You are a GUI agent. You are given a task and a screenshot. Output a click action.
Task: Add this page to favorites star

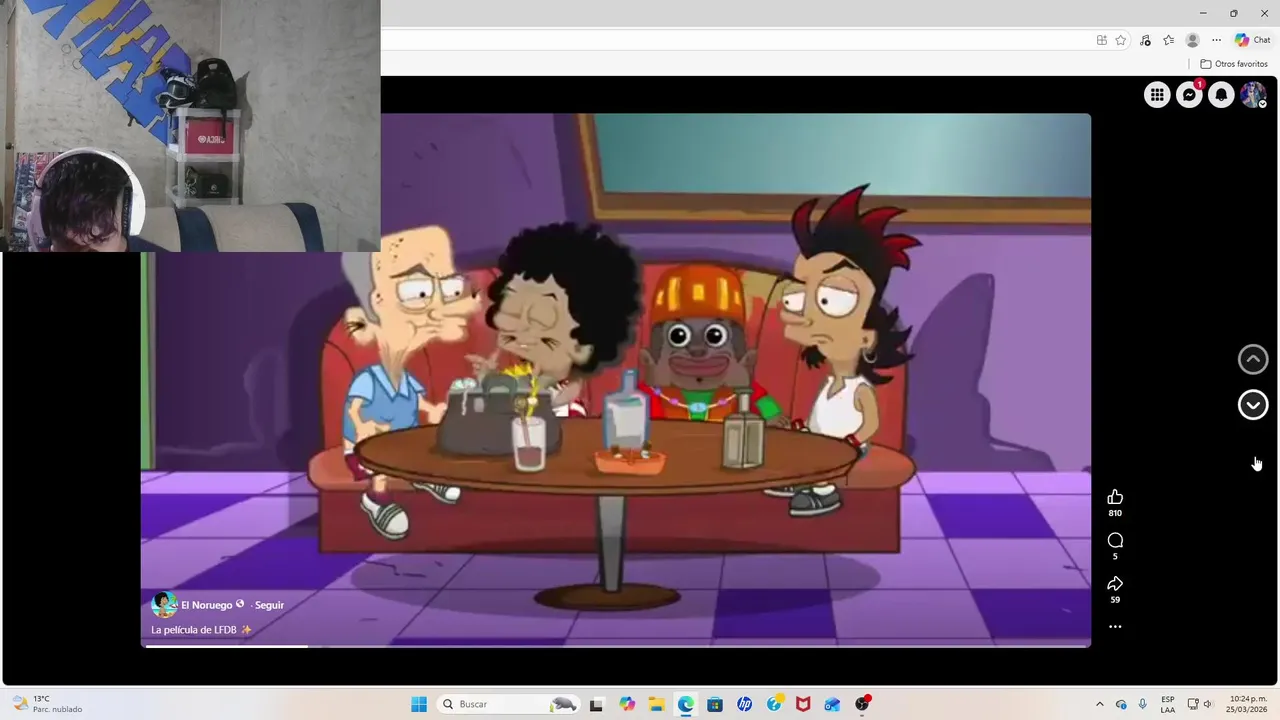[1121, 40]
